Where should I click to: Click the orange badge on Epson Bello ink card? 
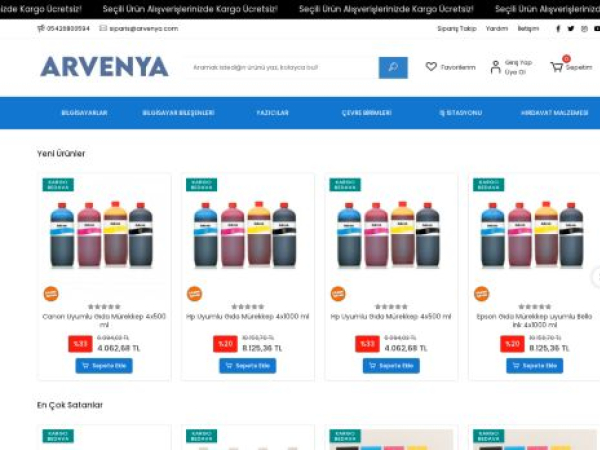pos(481,294)
